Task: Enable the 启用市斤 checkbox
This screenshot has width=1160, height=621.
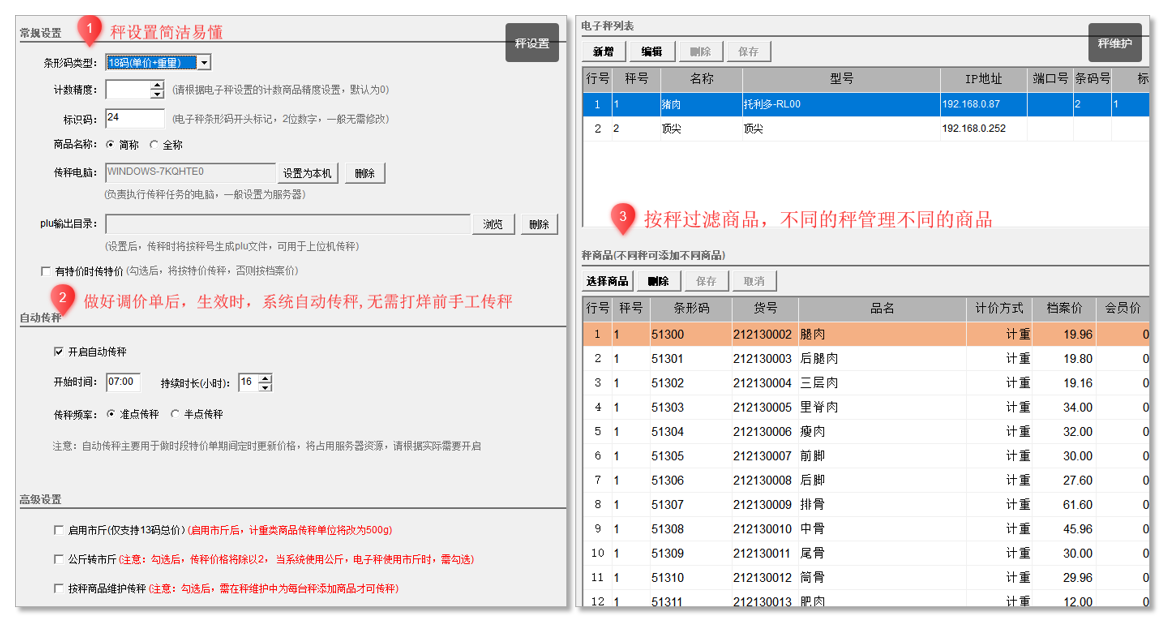Action: [x=58, y=530]
